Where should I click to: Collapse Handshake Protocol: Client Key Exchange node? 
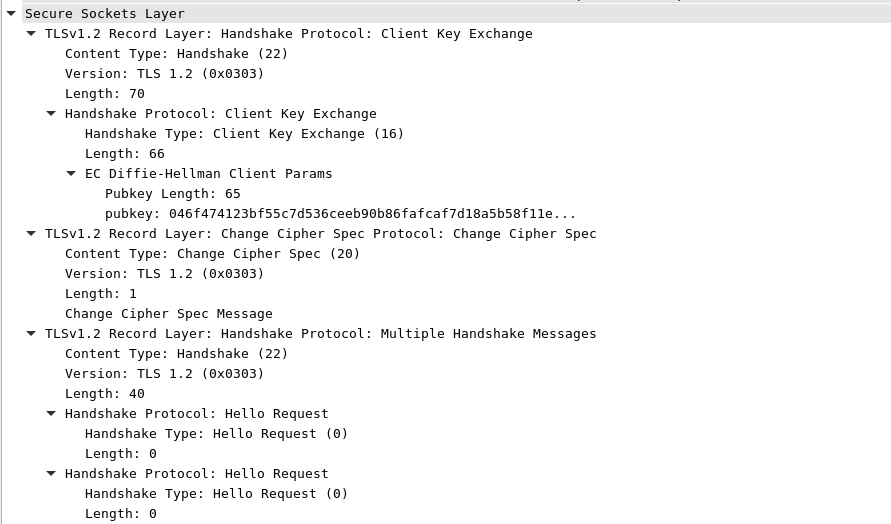pyautogui.click(x=51, y=113)
